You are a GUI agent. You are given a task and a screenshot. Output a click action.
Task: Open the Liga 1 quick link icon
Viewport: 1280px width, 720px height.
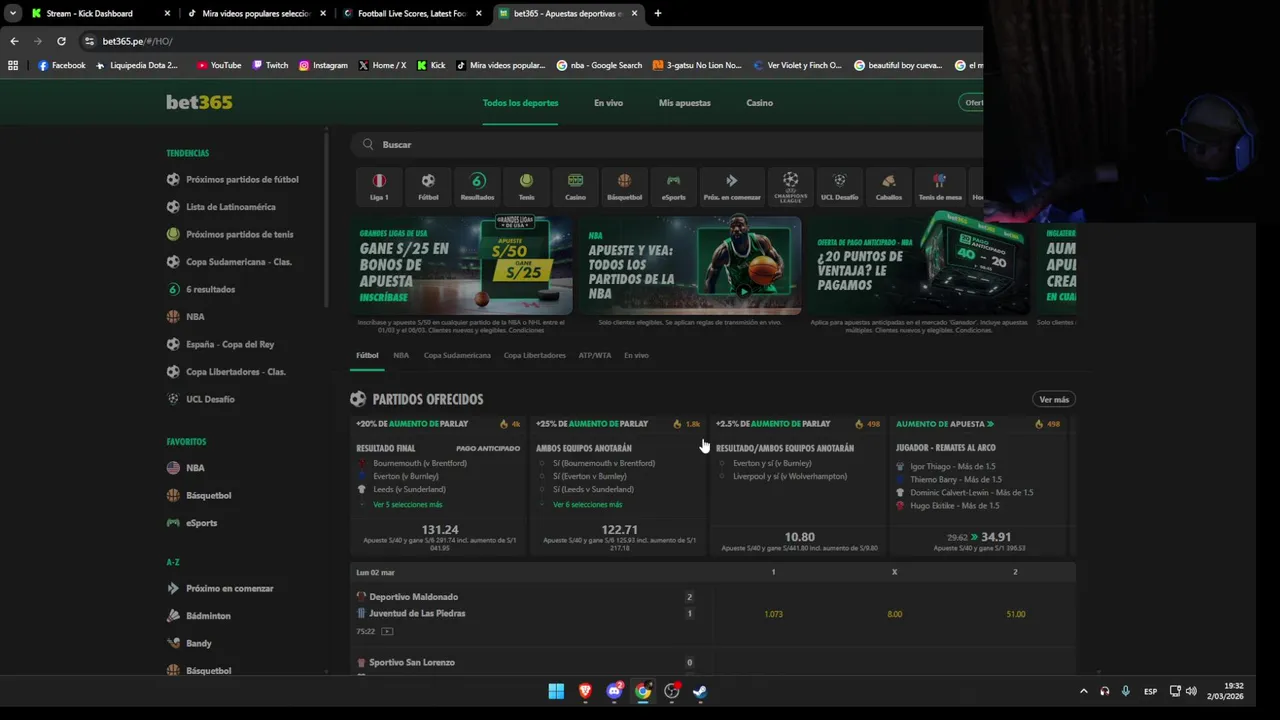[x=379, y=186]
